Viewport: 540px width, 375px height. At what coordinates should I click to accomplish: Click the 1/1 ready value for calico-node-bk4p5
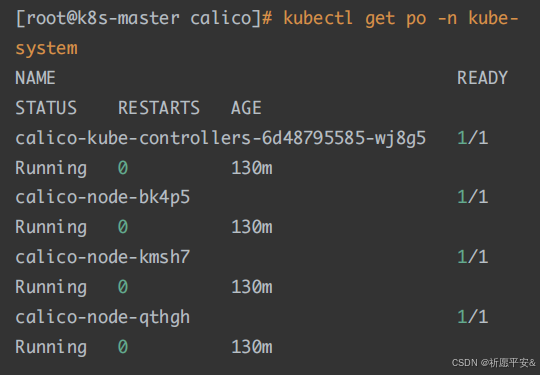point(472,197)
